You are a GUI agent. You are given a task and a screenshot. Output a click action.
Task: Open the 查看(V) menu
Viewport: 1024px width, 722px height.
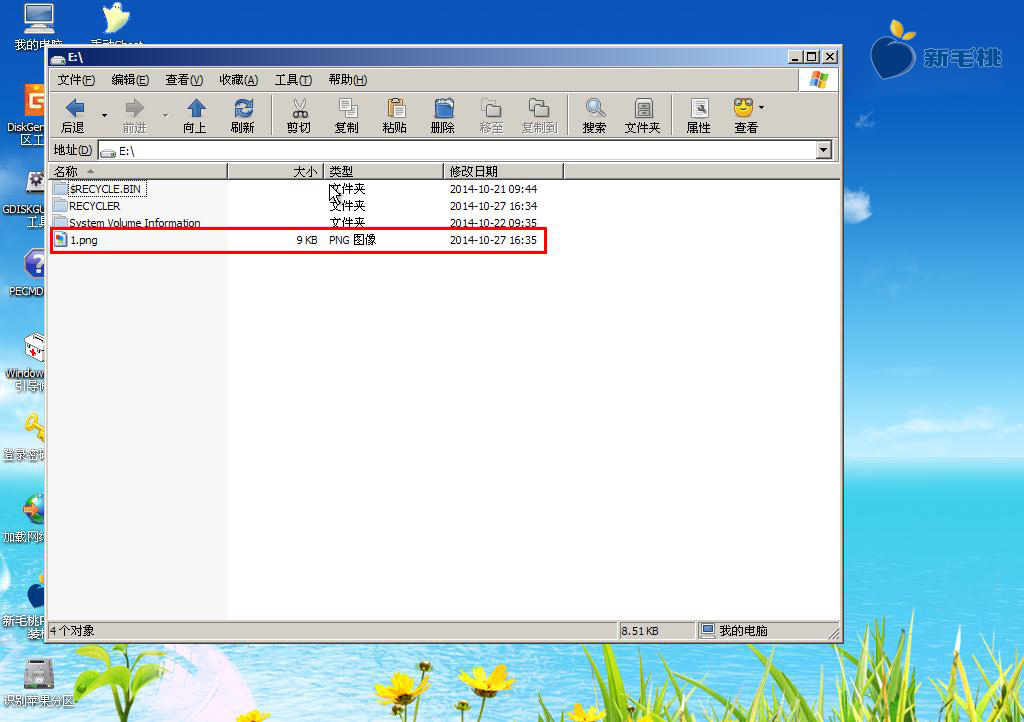pos(184,80)
